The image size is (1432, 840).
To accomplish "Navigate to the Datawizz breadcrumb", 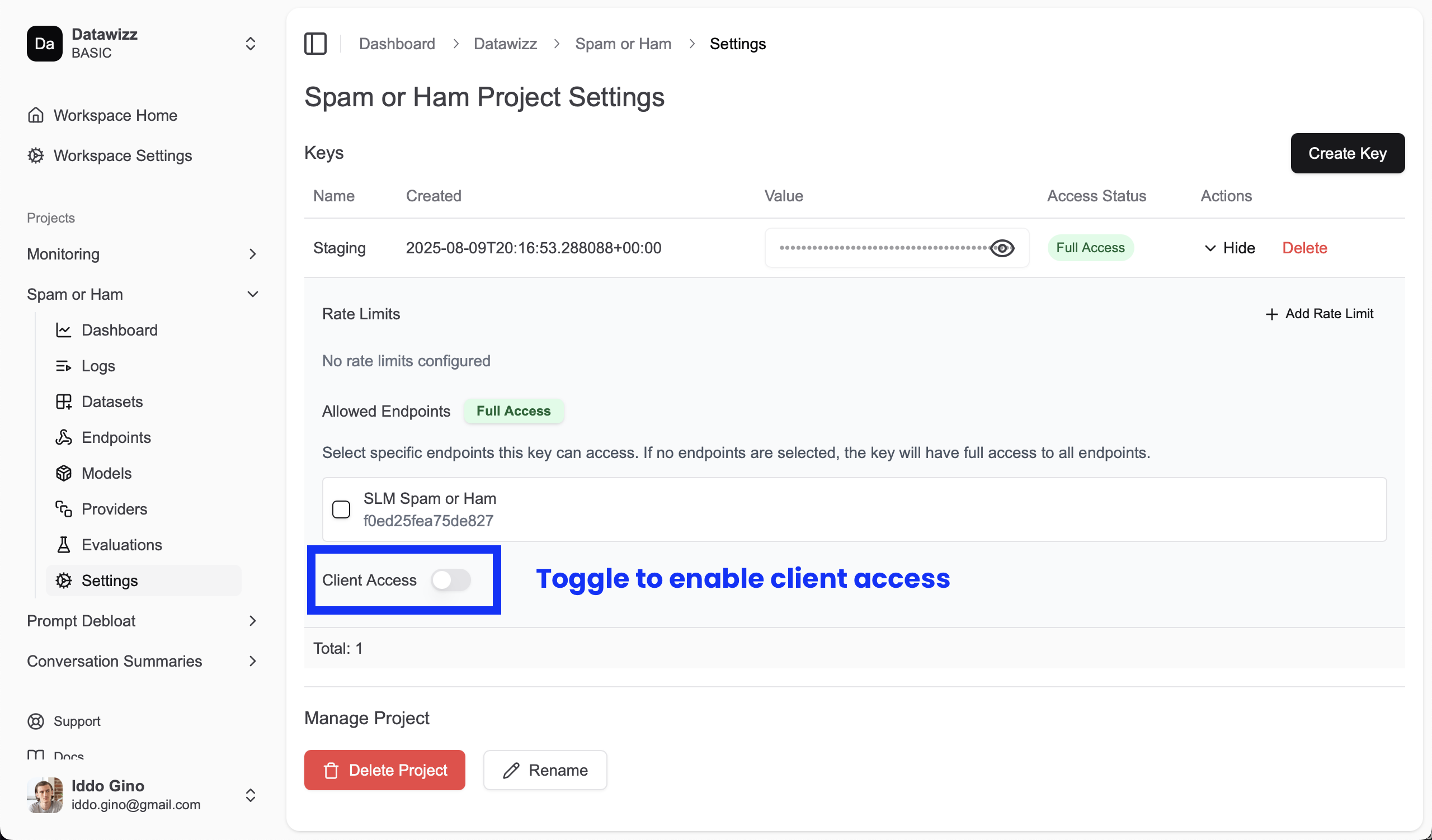I will [505, 43].
